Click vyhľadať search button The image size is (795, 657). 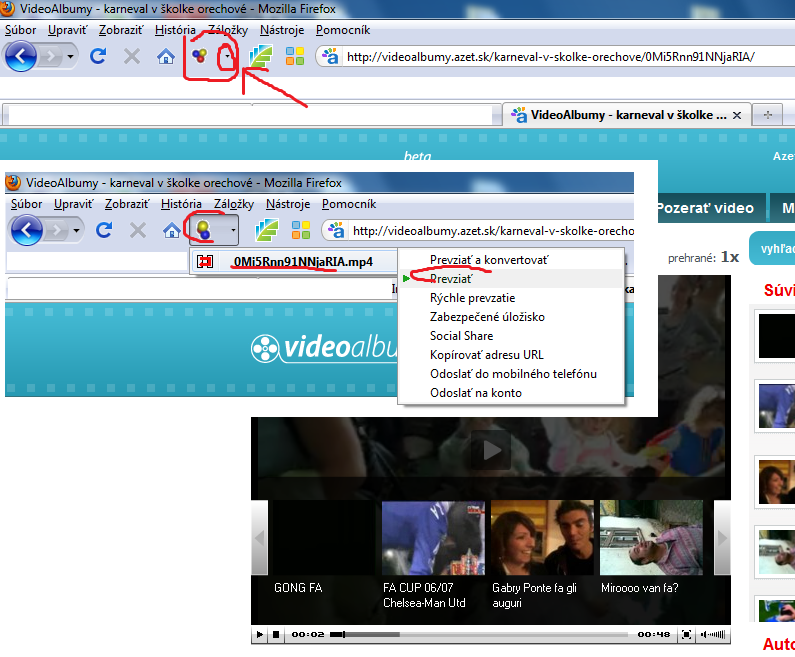[773, 248]
